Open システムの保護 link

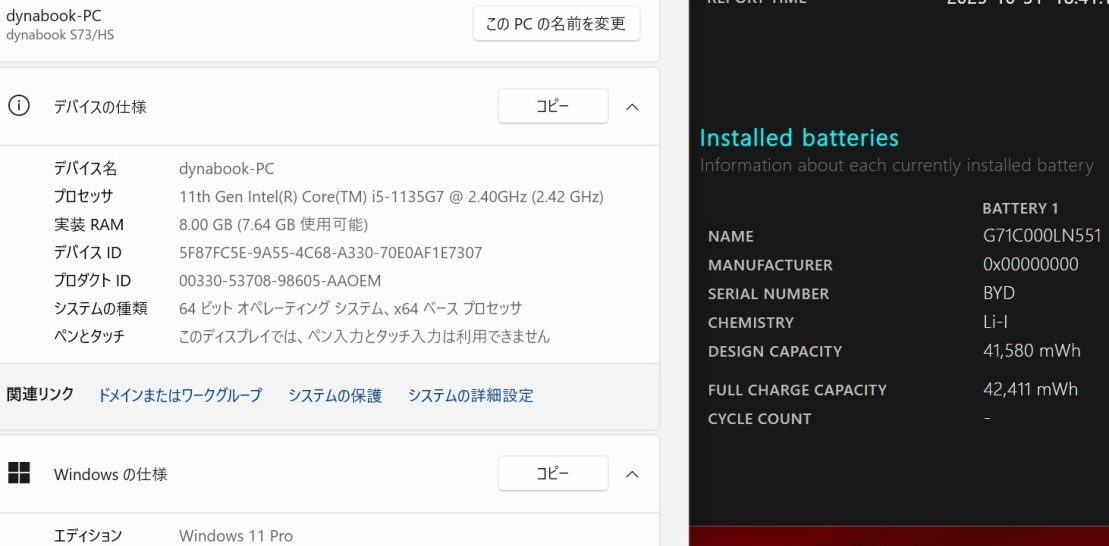pos(335,395)
